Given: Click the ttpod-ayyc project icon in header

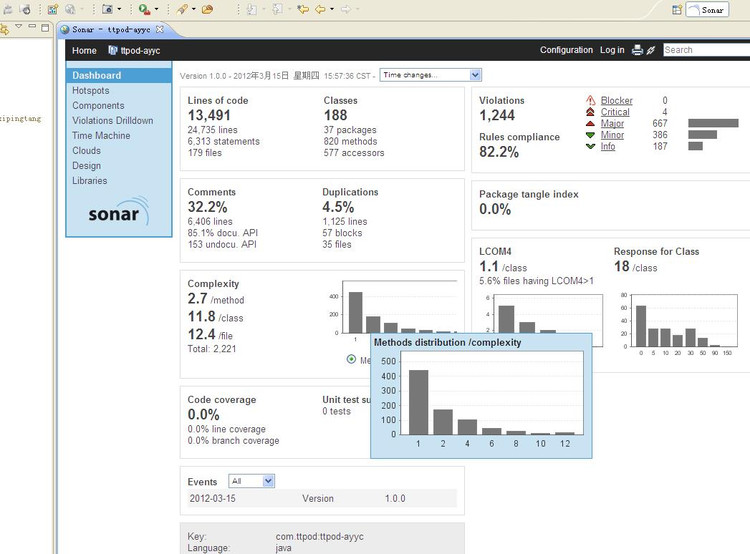Looking at the screenshot, I should coord(112,50).
